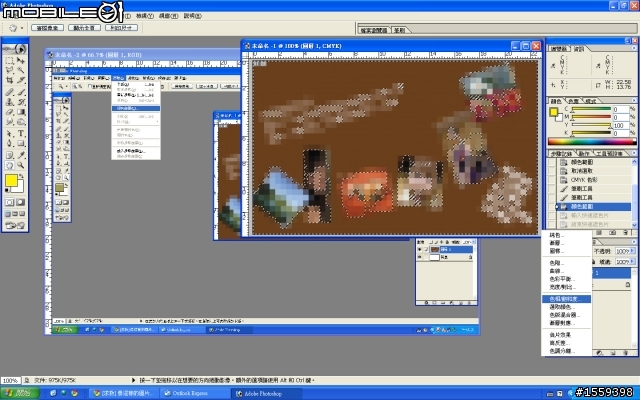Switch to Outlook Express taskbar button

tap(194, 393)
